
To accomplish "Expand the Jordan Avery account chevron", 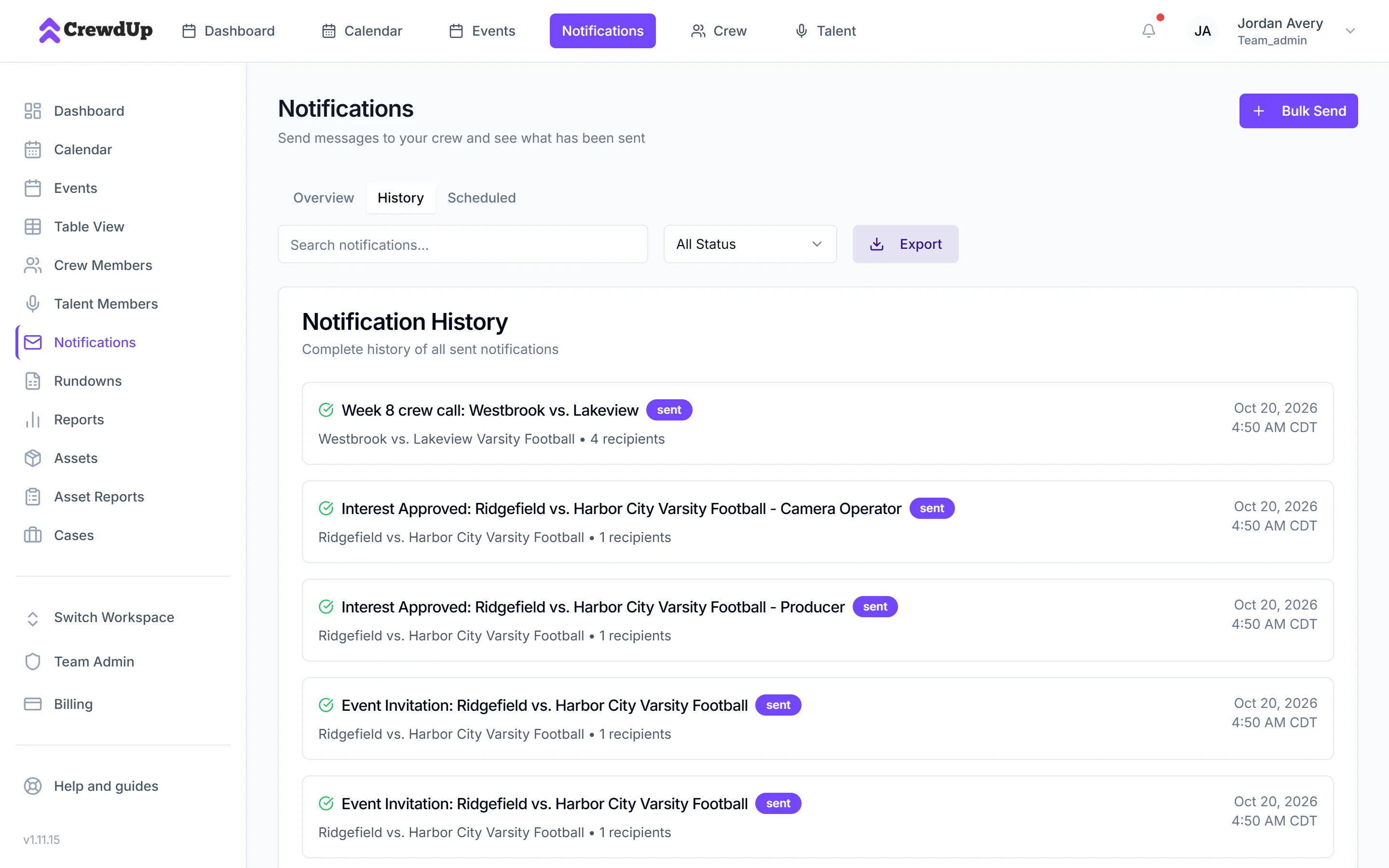I will (x=1350, y=31).
